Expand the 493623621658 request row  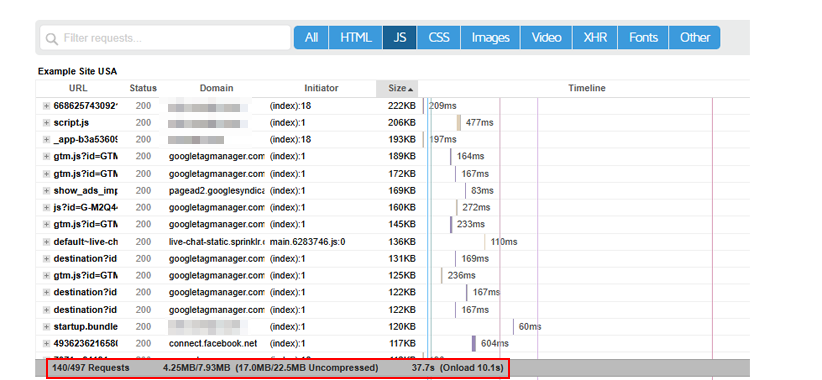(x=47, y=343)
